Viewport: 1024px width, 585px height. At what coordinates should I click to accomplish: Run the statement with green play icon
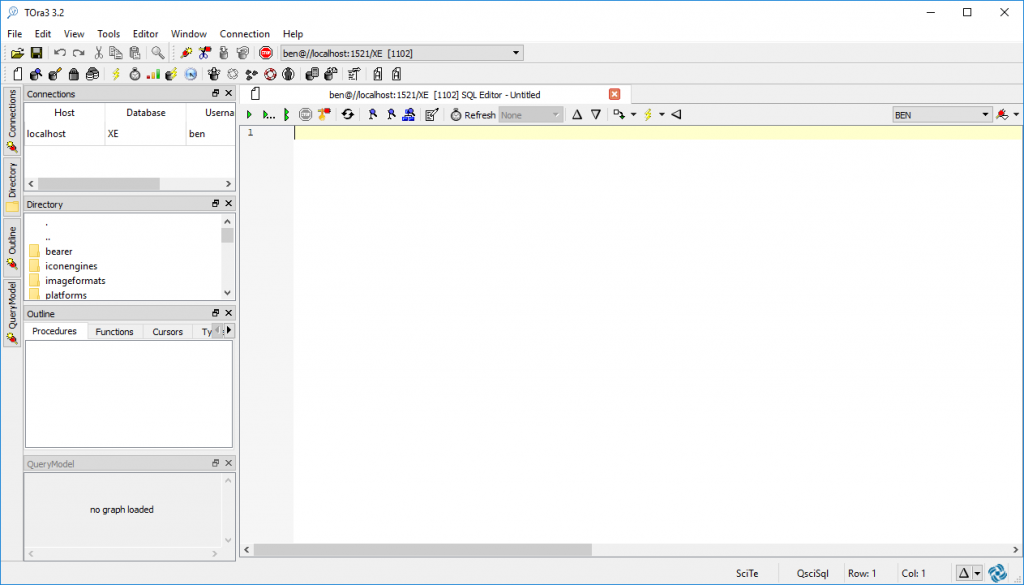249,115
